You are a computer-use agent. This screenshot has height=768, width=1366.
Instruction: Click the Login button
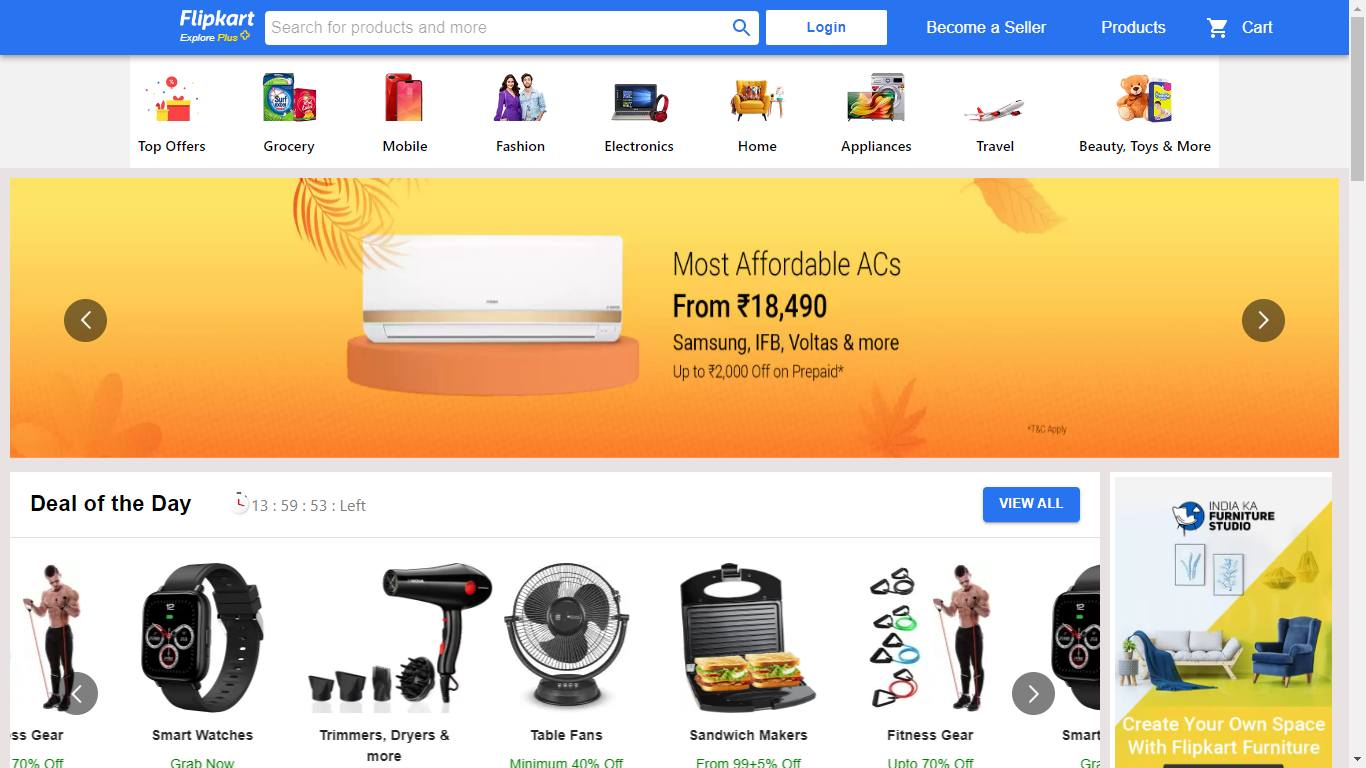click(x=826, y=28)
